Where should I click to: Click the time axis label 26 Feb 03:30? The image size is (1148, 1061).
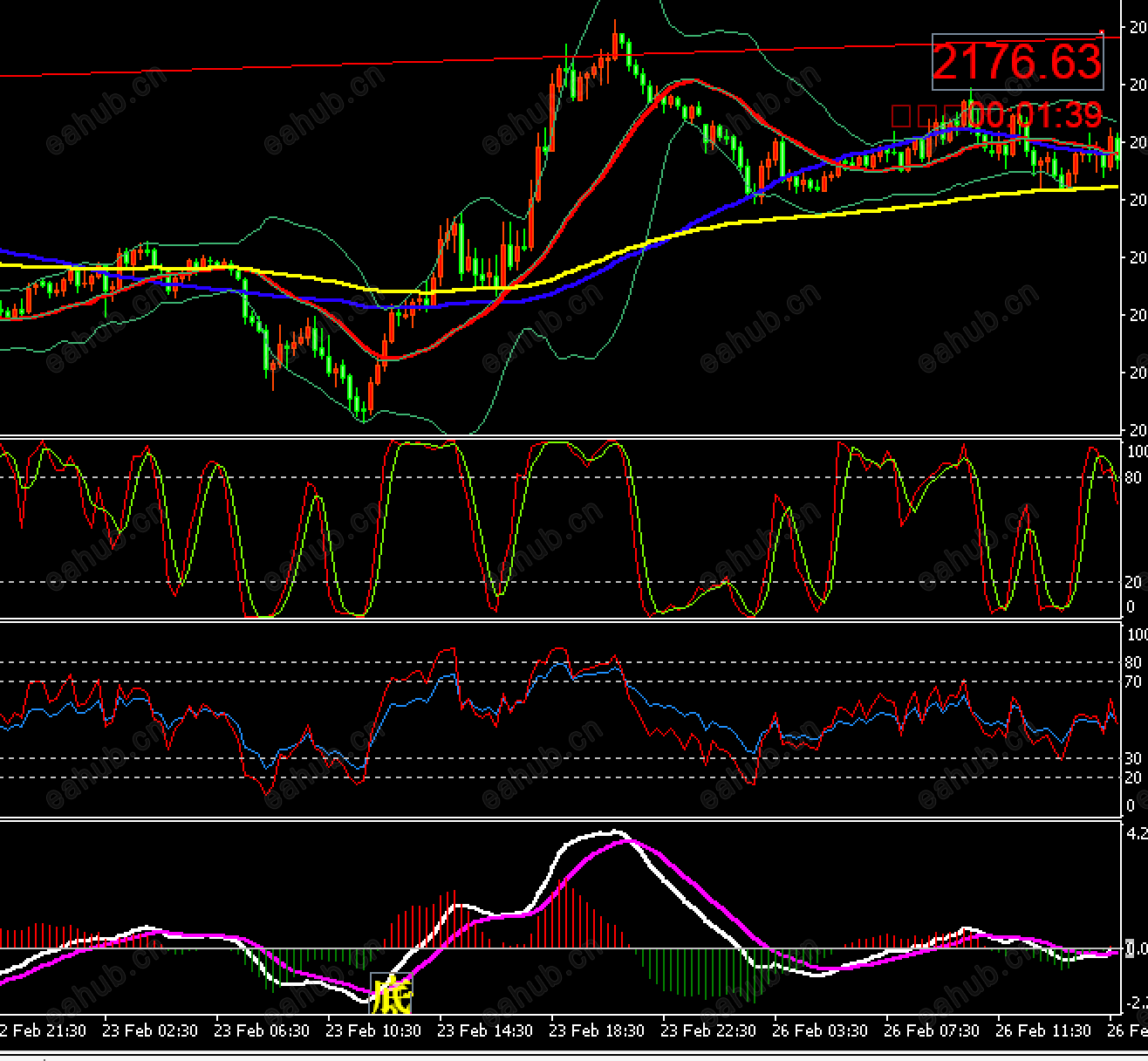tap(820, 1030)
